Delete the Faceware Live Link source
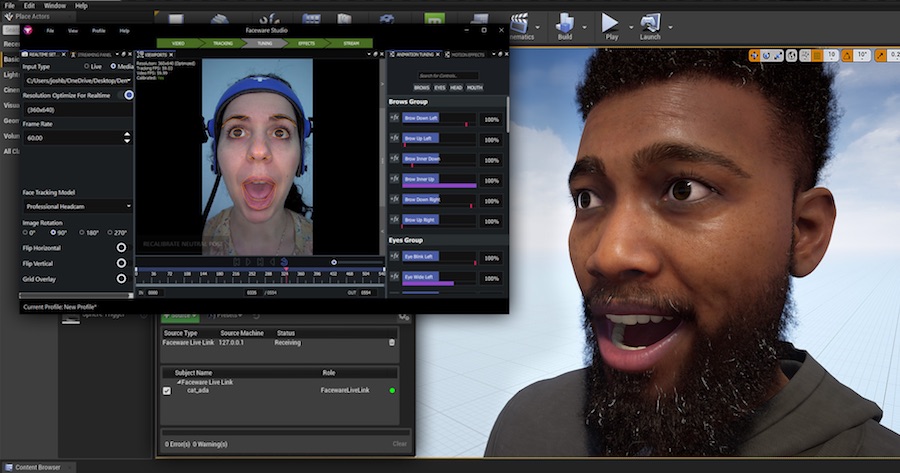 (391, 342)
